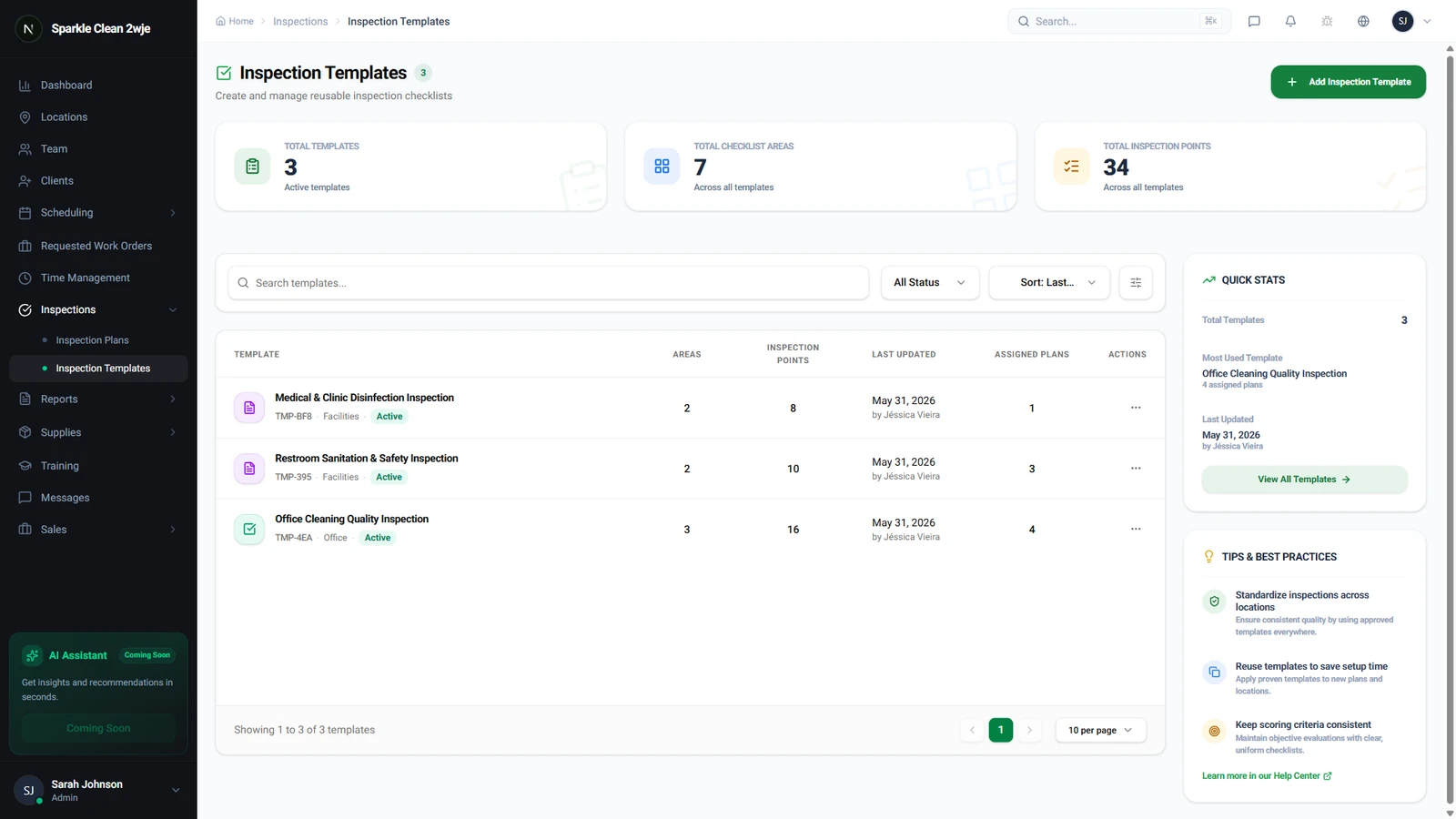Click the Restroom Sanitation template icon

pyautogui.click(x=249, y=469)
